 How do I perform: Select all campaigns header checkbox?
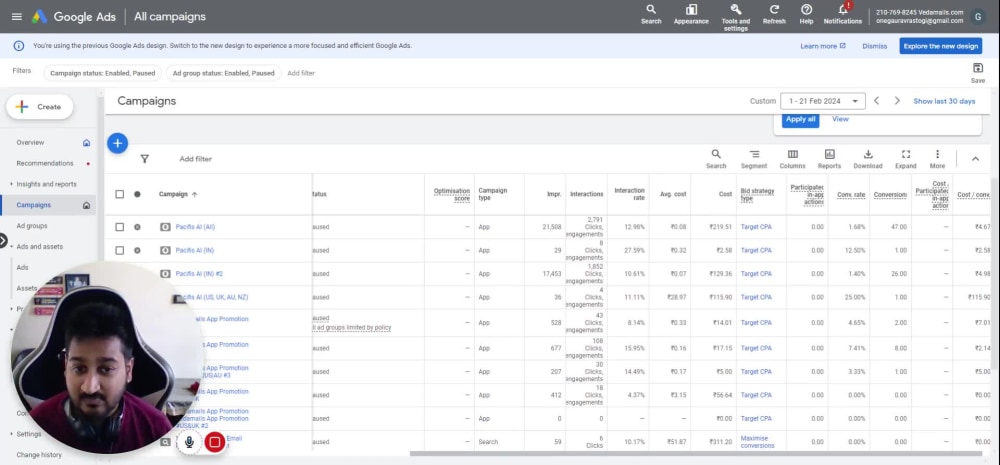[x=119, y=194]
